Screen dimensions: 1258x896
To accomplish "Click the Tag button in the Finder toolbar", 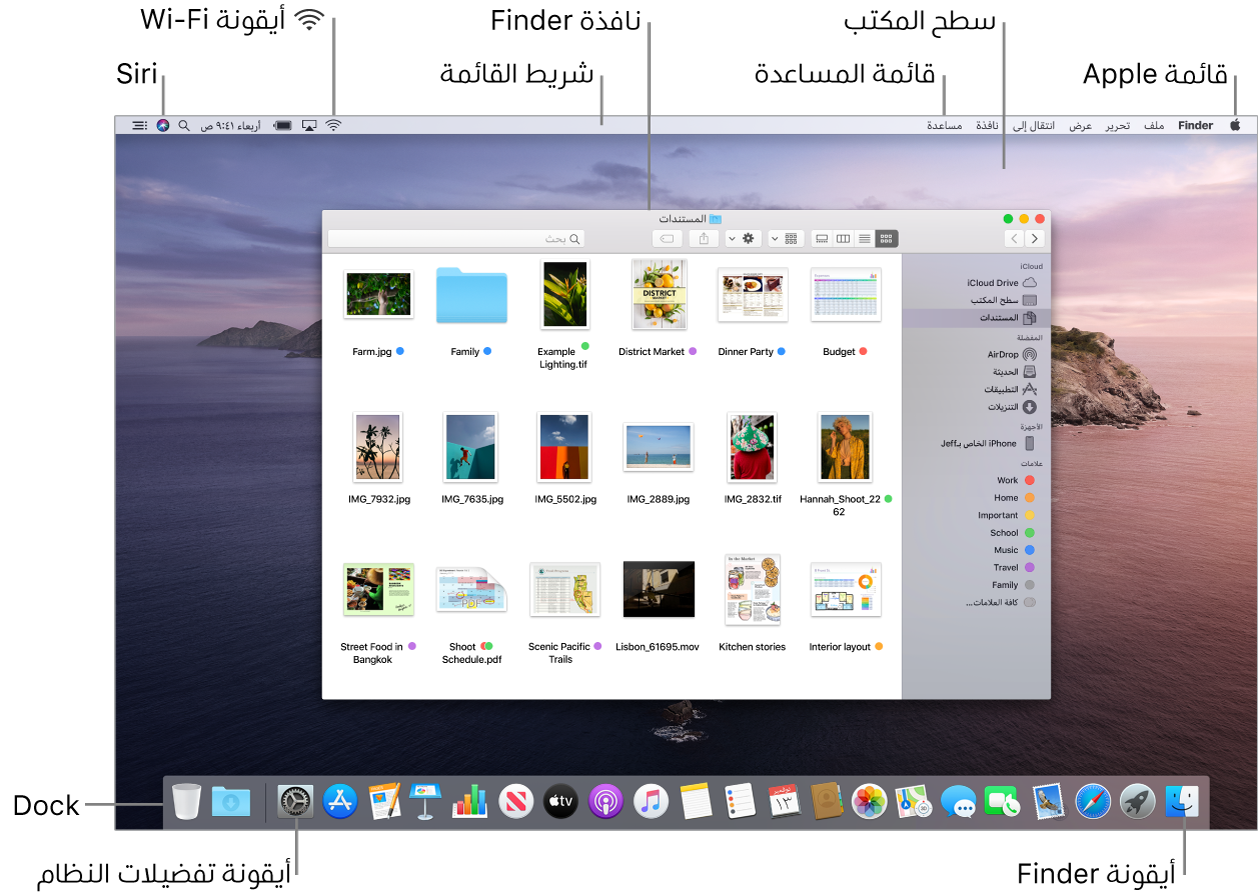I will (666, 238).
